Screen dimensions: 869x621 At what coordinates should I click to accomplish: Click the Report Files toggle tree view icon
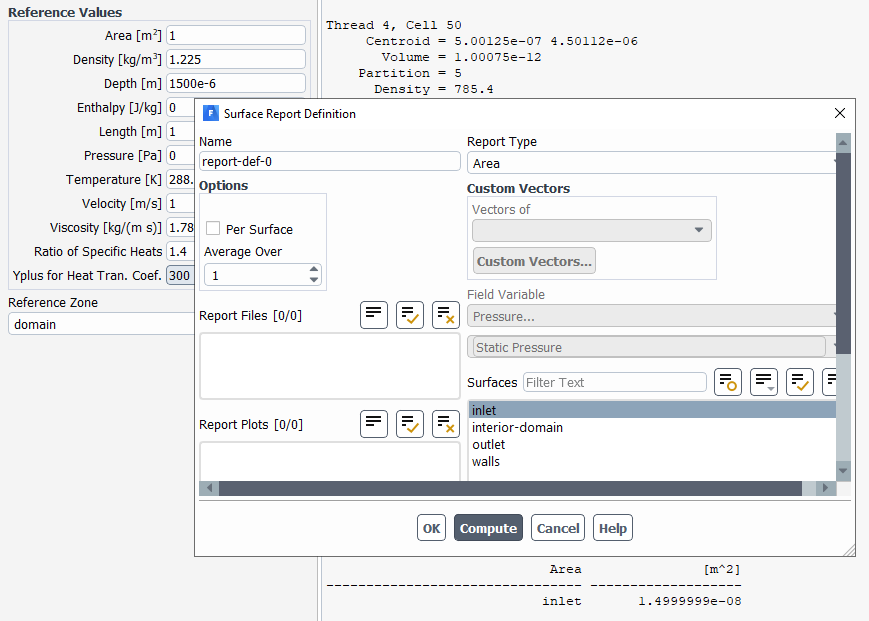[x=374, y=315]
